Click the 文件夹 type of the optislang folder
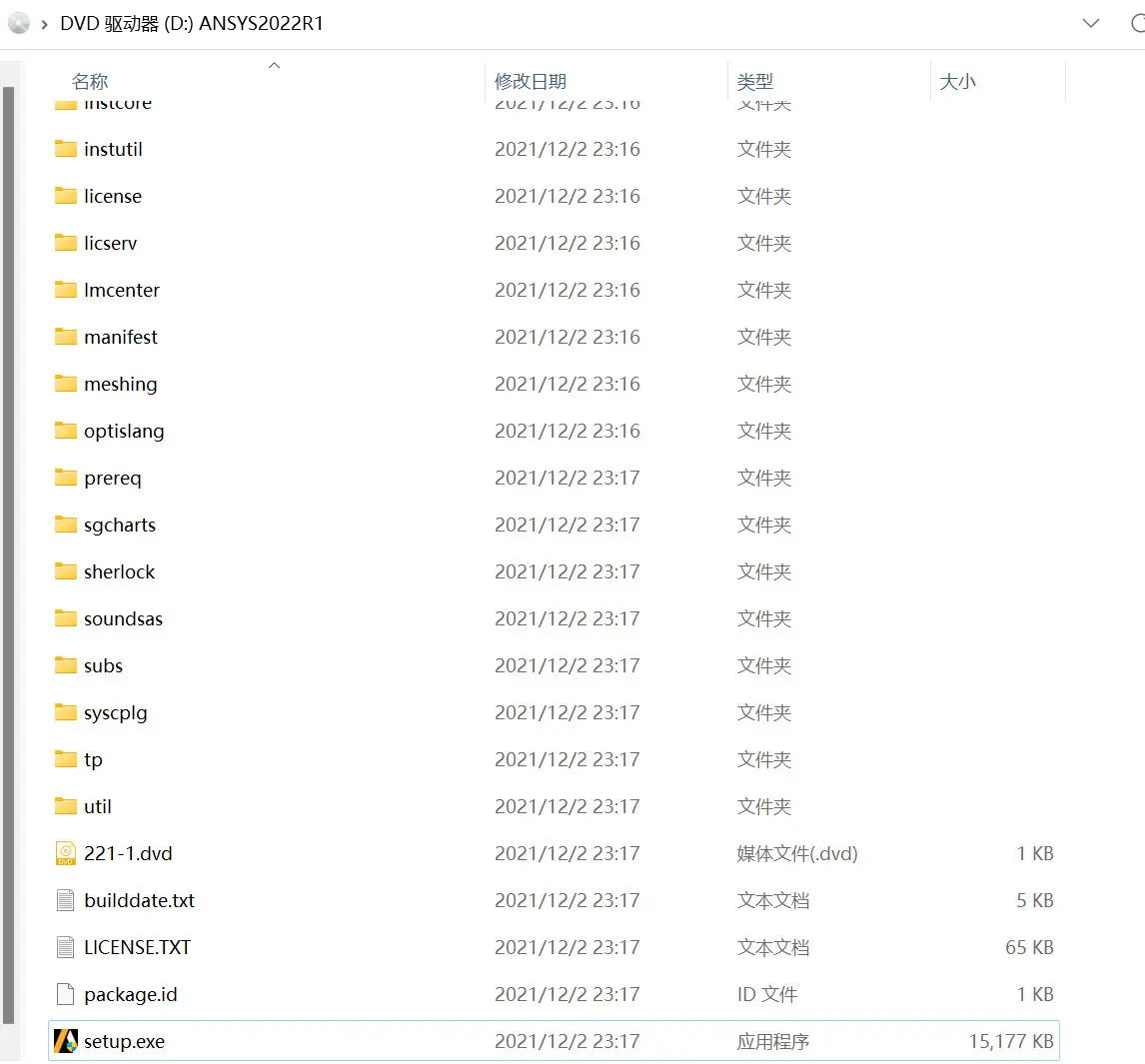Viewport: 1145px width, 1064px height. click(764, 431)
